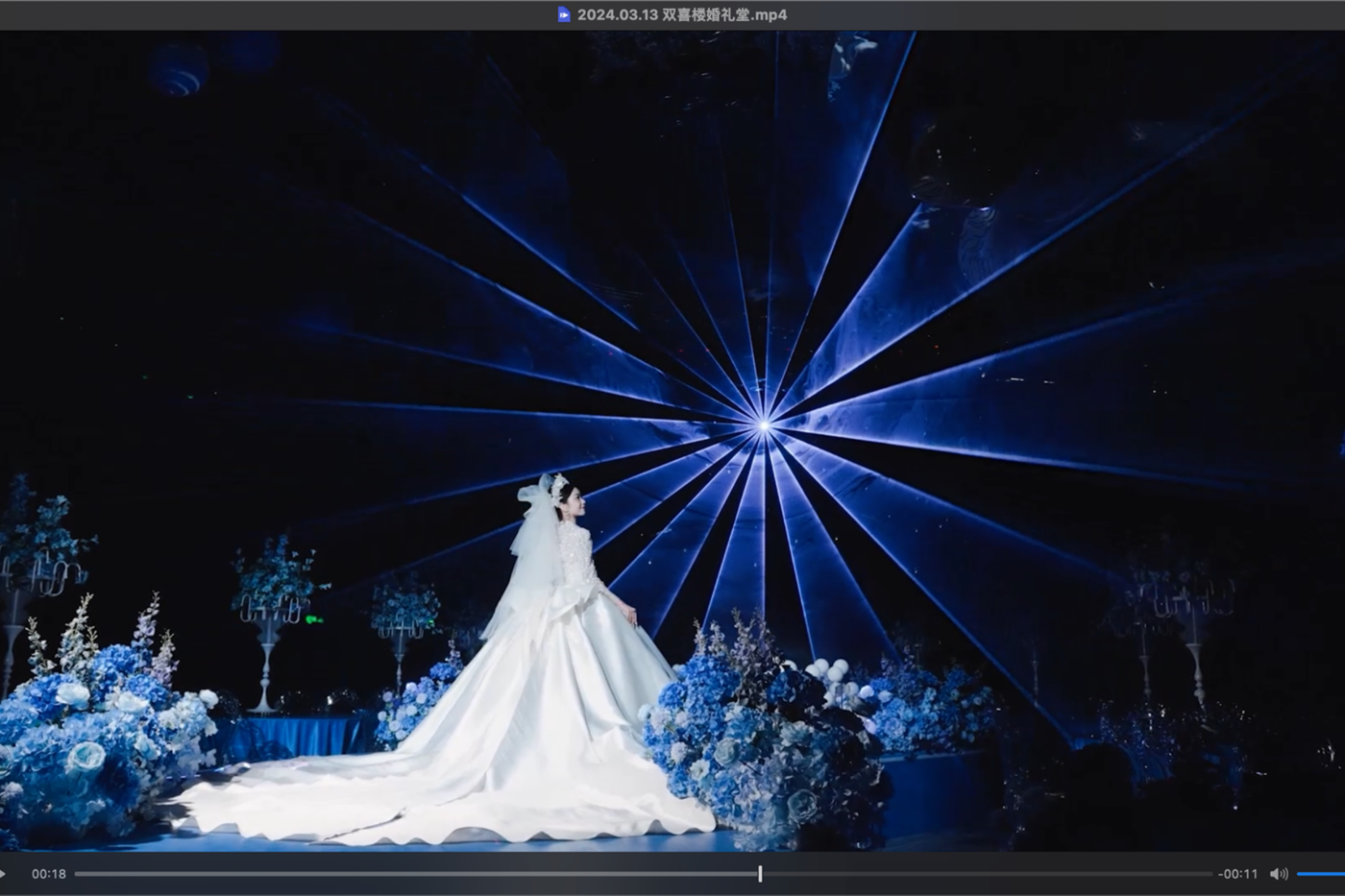
Task: Toggle the -00:11 remaining time display
Action: [1237, 874]
